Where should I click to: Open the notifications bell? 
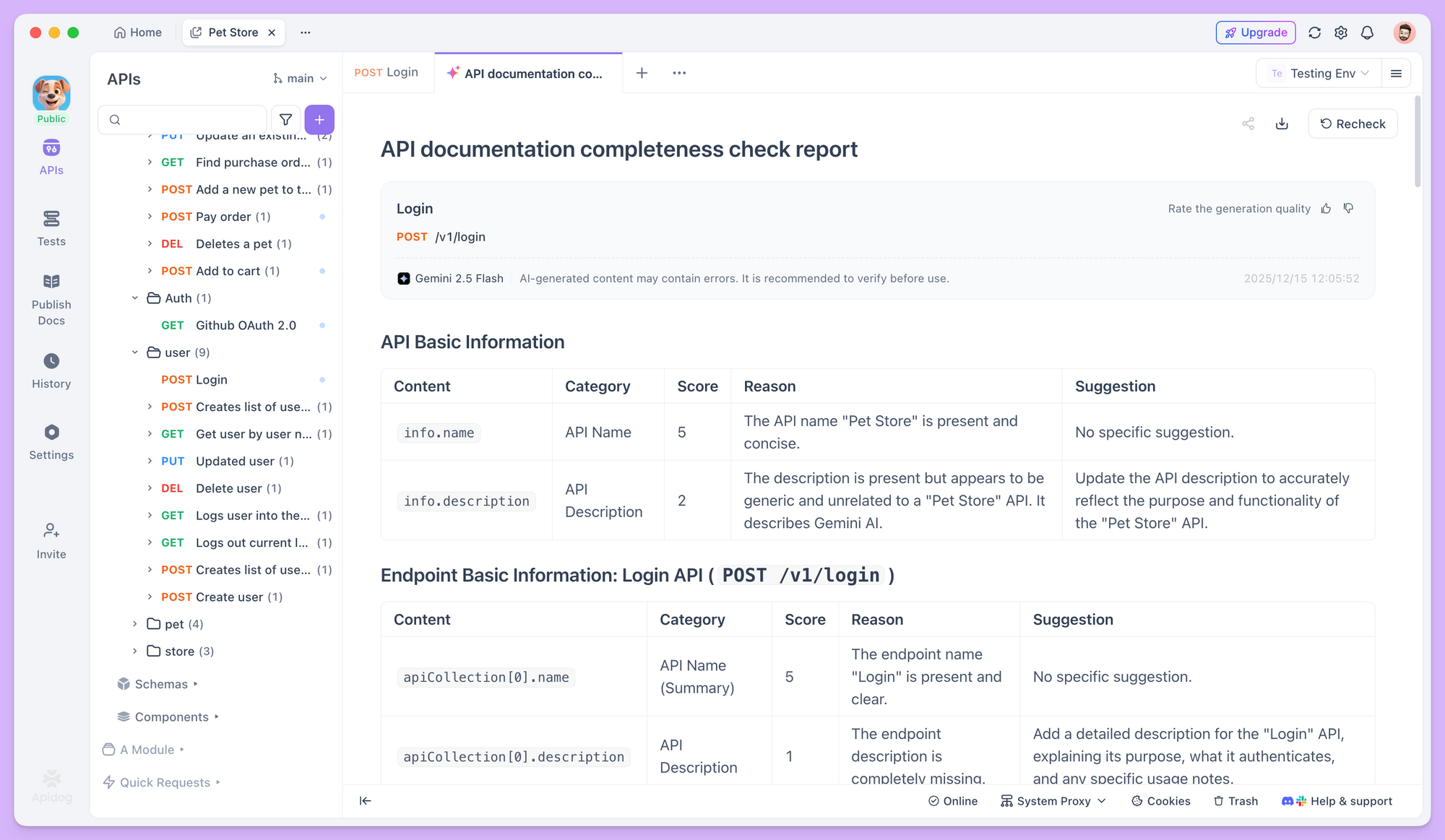pos(1367,33)
